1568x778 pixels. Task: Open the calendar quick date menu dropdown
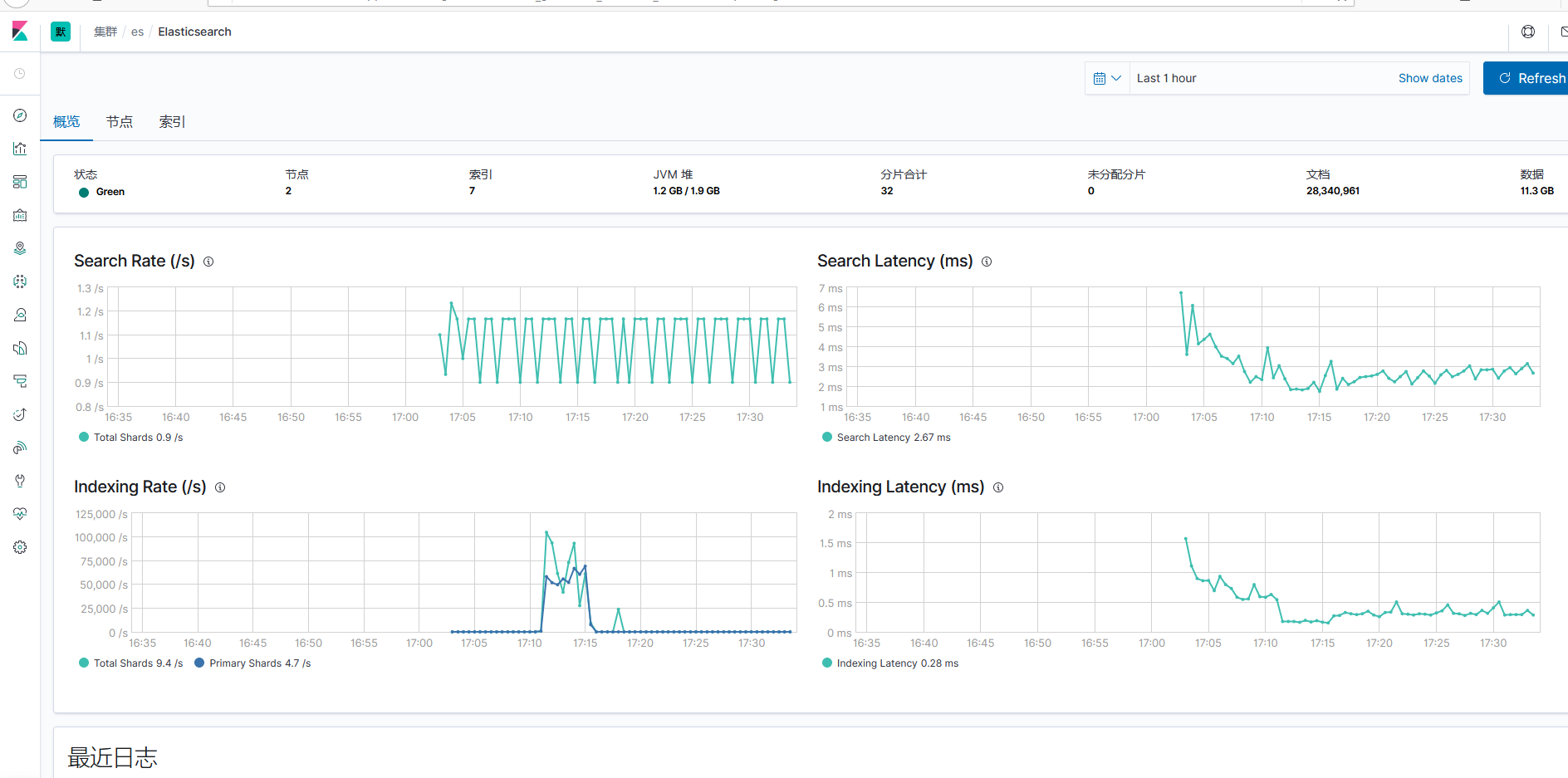[1107, 78]
